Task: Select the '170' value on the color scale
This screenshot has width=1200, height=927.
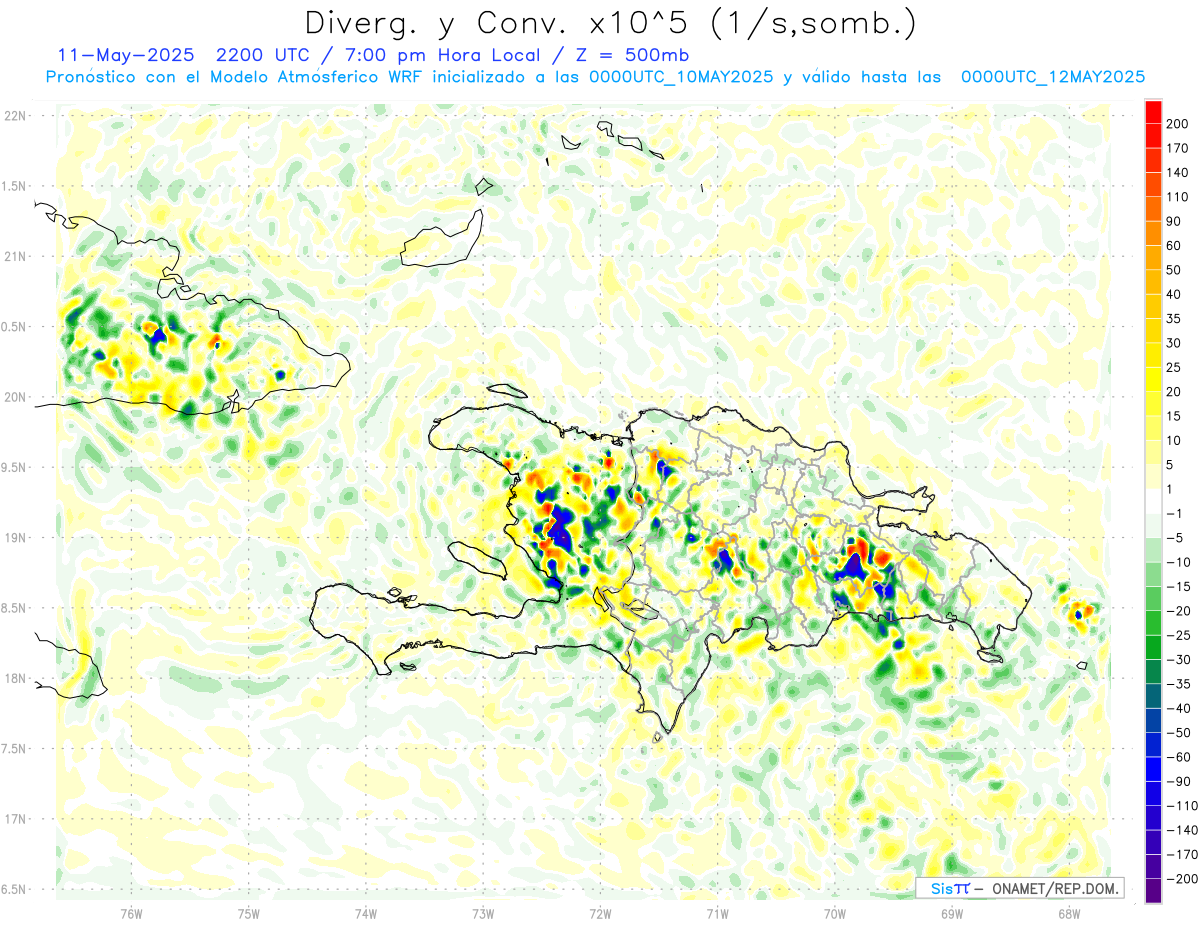Action: click(1178, 148)
